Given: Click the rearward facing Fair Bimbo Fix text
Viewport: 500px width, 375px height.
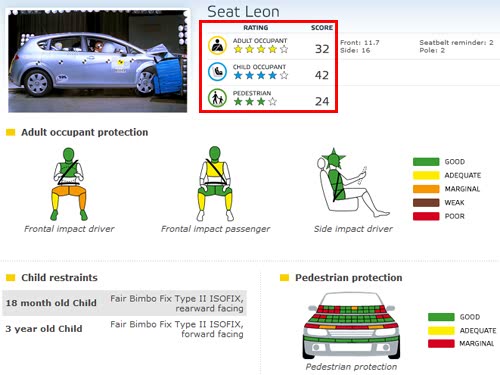Looking at the screenshot, I should tap(177, 303).
